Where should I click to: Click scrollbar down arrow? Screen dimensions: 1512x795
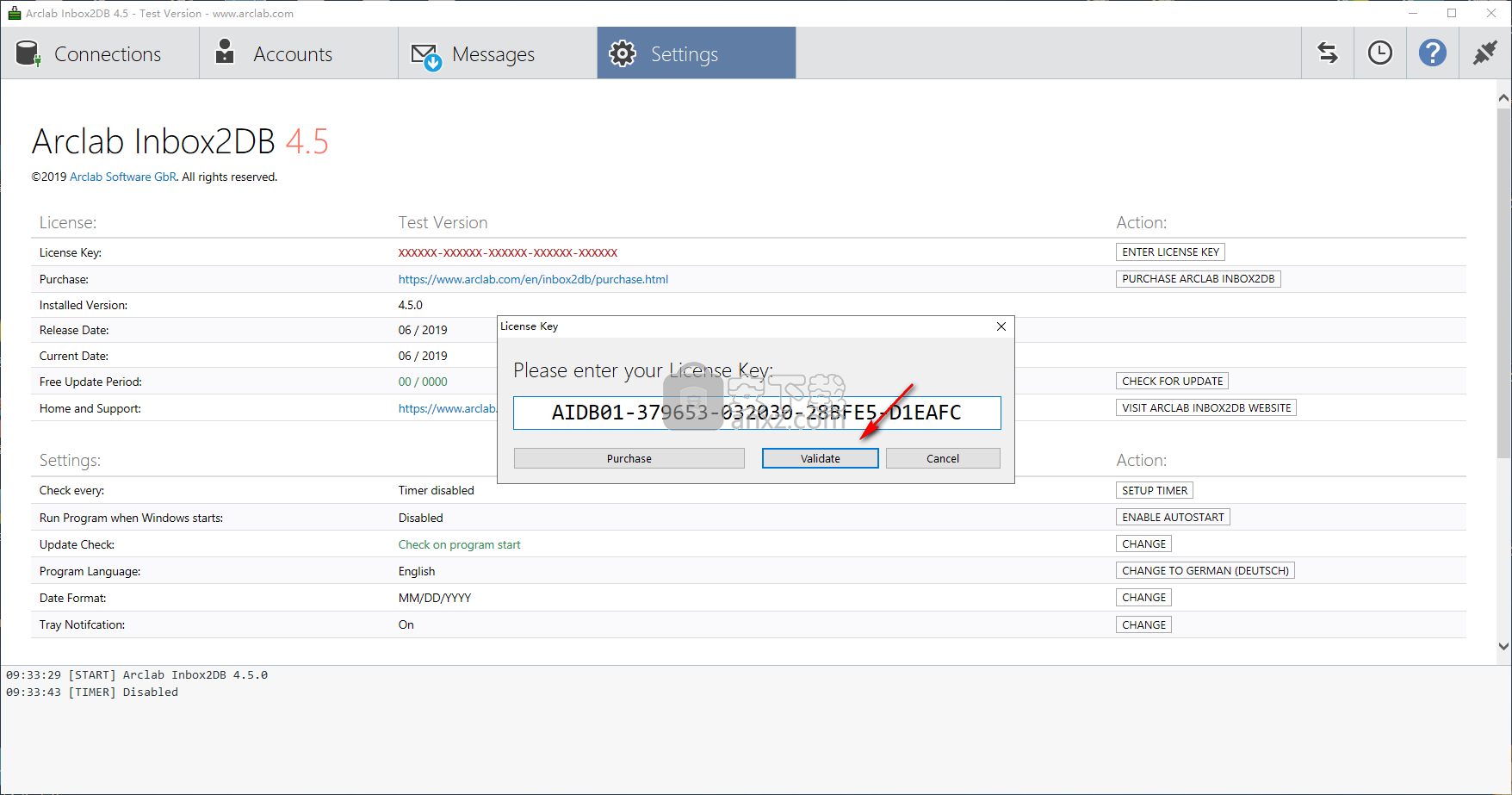point(1503,646)
